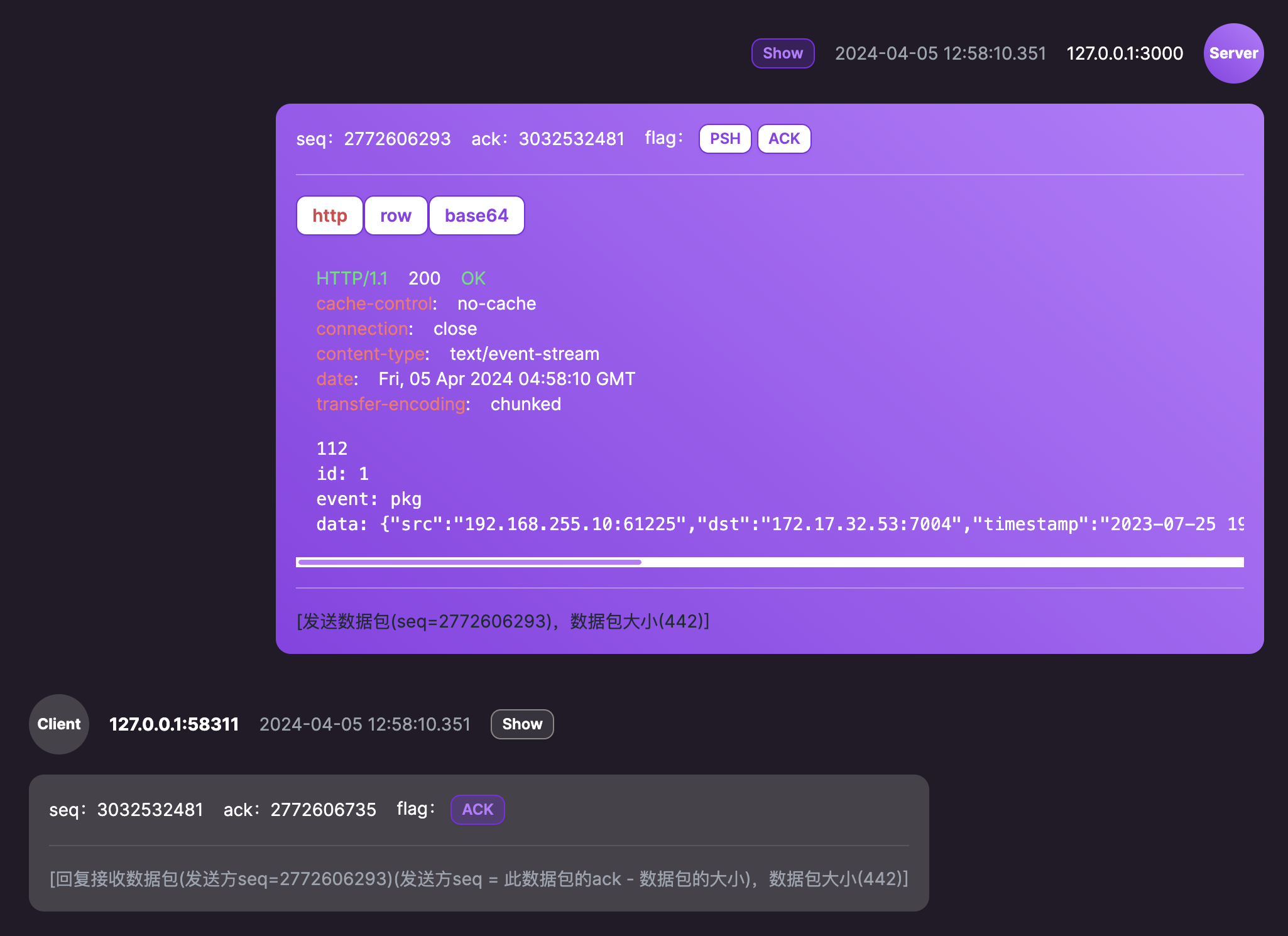Click the Client avatar circle
This screenshot has width=1288, height=936.
pos(59,724)
